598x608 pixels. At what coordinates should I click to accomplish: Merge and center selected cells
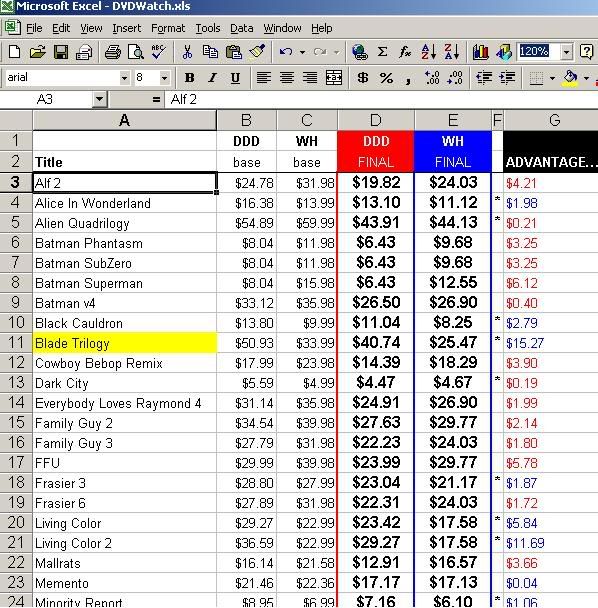coord(334,78)
